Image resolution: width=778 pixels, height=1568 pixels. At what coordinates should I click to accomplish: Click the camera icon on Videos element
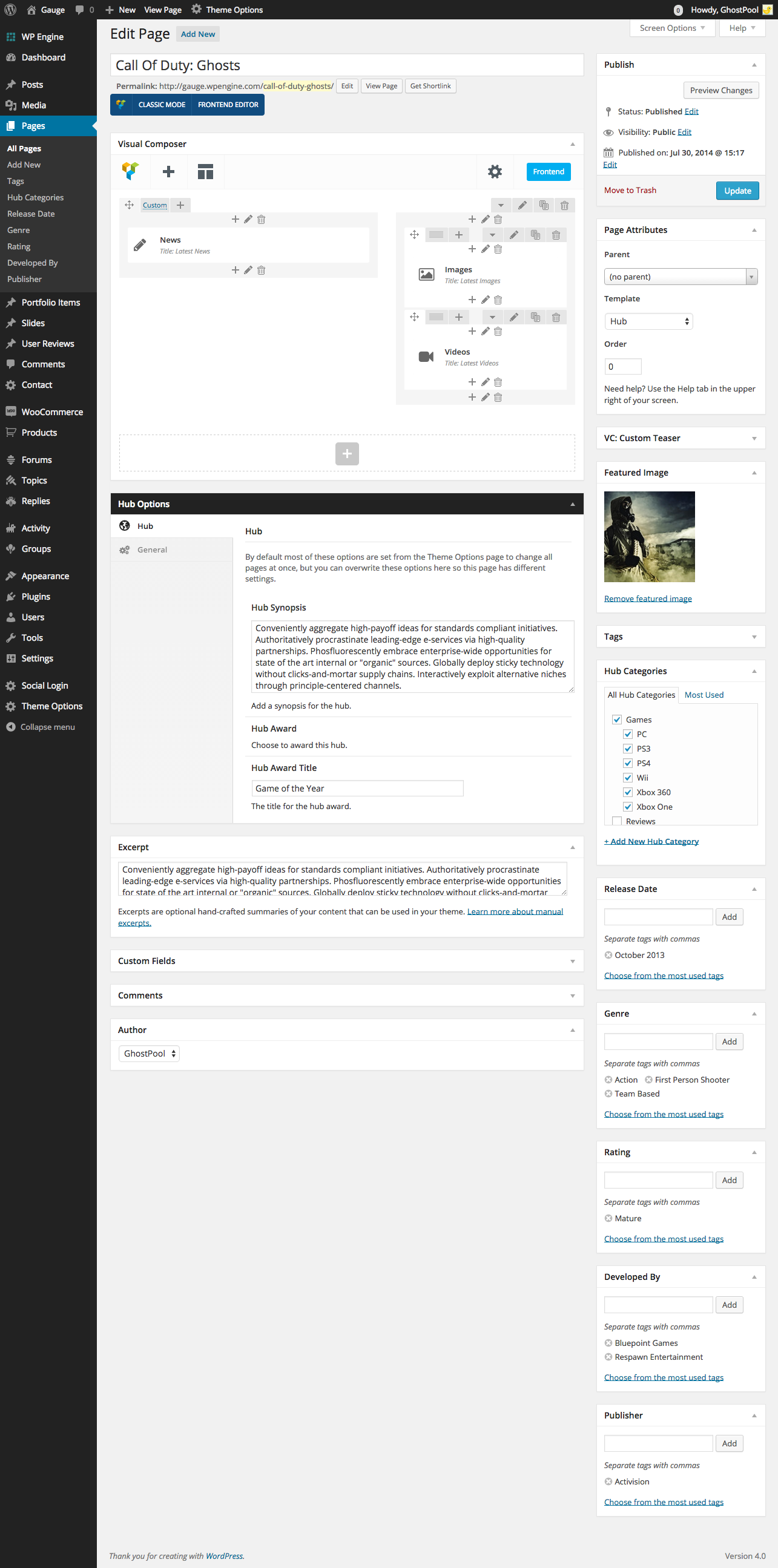tap(426, 356)
